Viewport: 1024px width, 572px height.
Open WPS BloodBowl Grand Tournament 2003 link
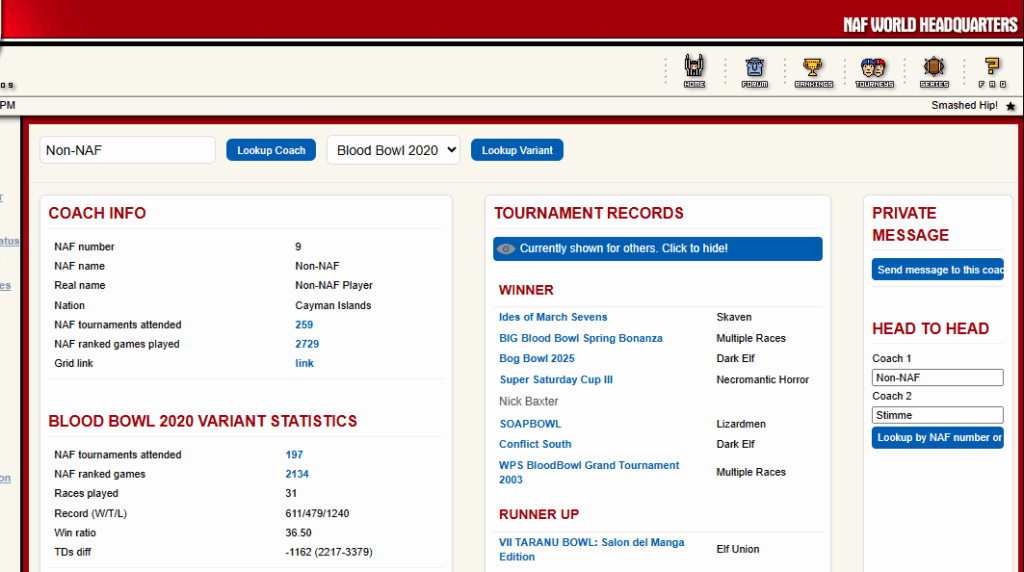click(x=589, y=472)
